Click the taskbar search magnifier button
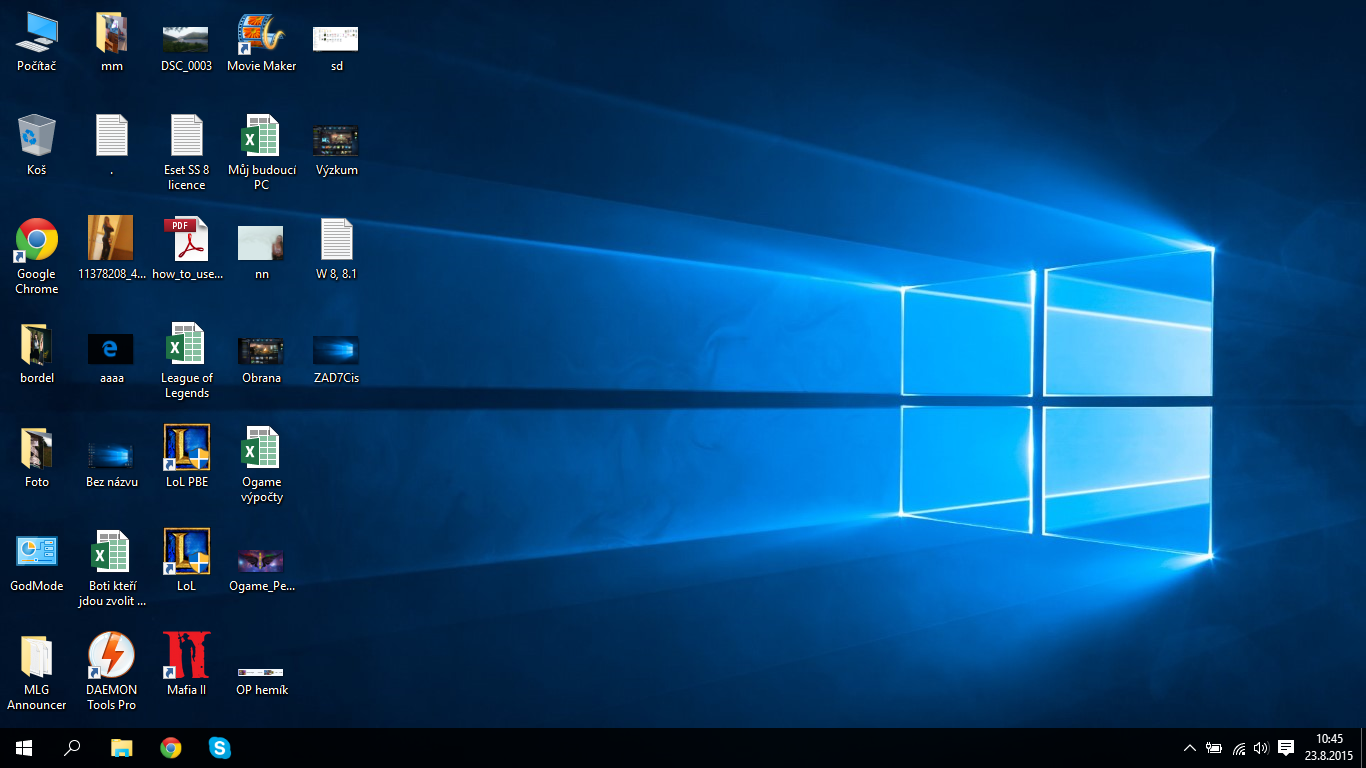Screen dimensions: 1366x768 pyautogui.click(x=72, y=747)
